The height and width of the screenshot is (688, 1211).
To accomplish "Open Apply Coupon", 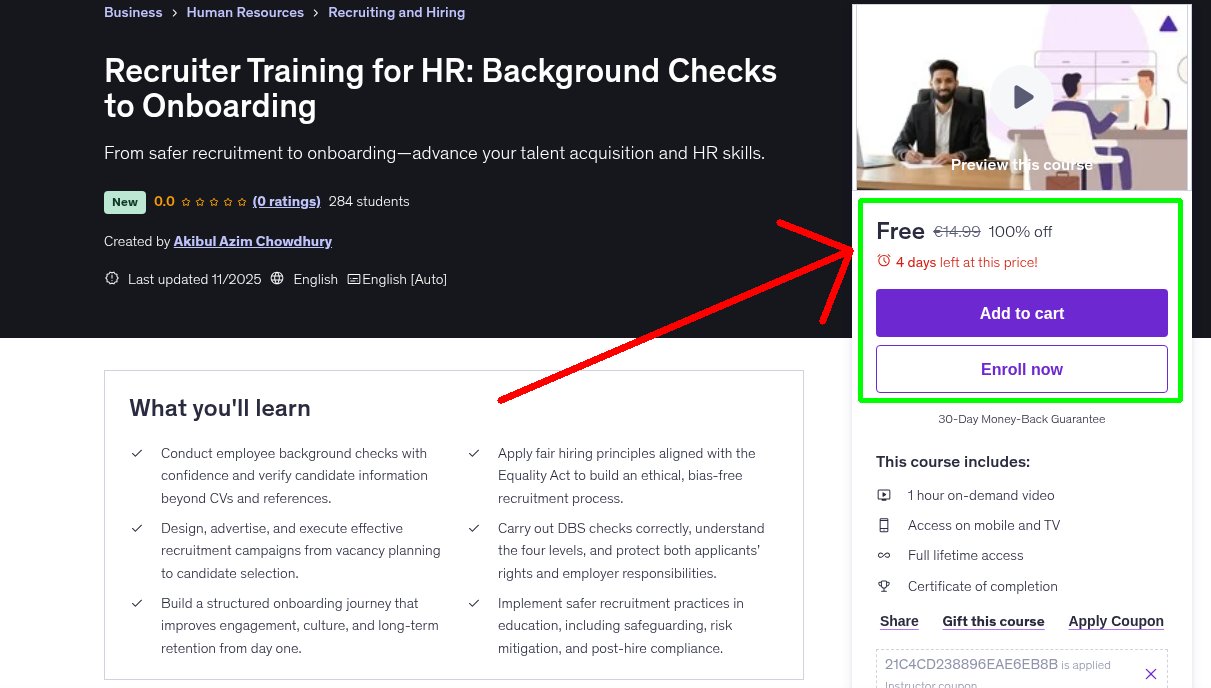I will [1115, 621].
